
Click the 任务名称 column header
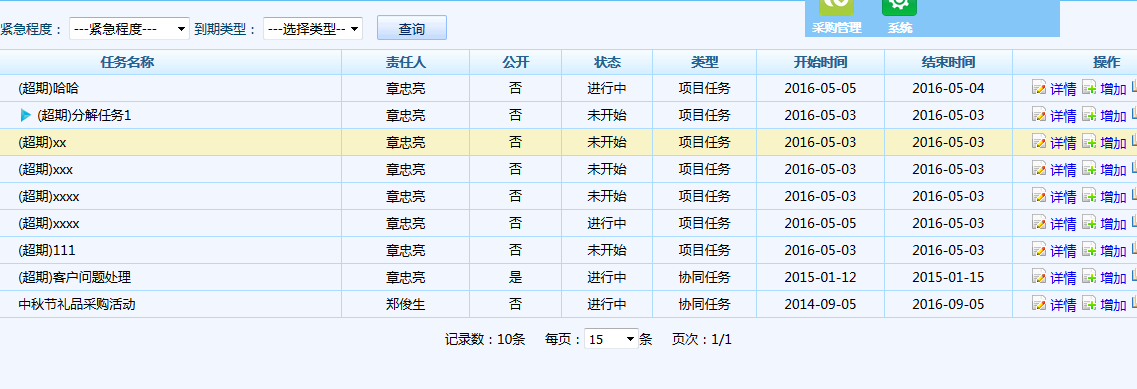[x=128, y=62]
